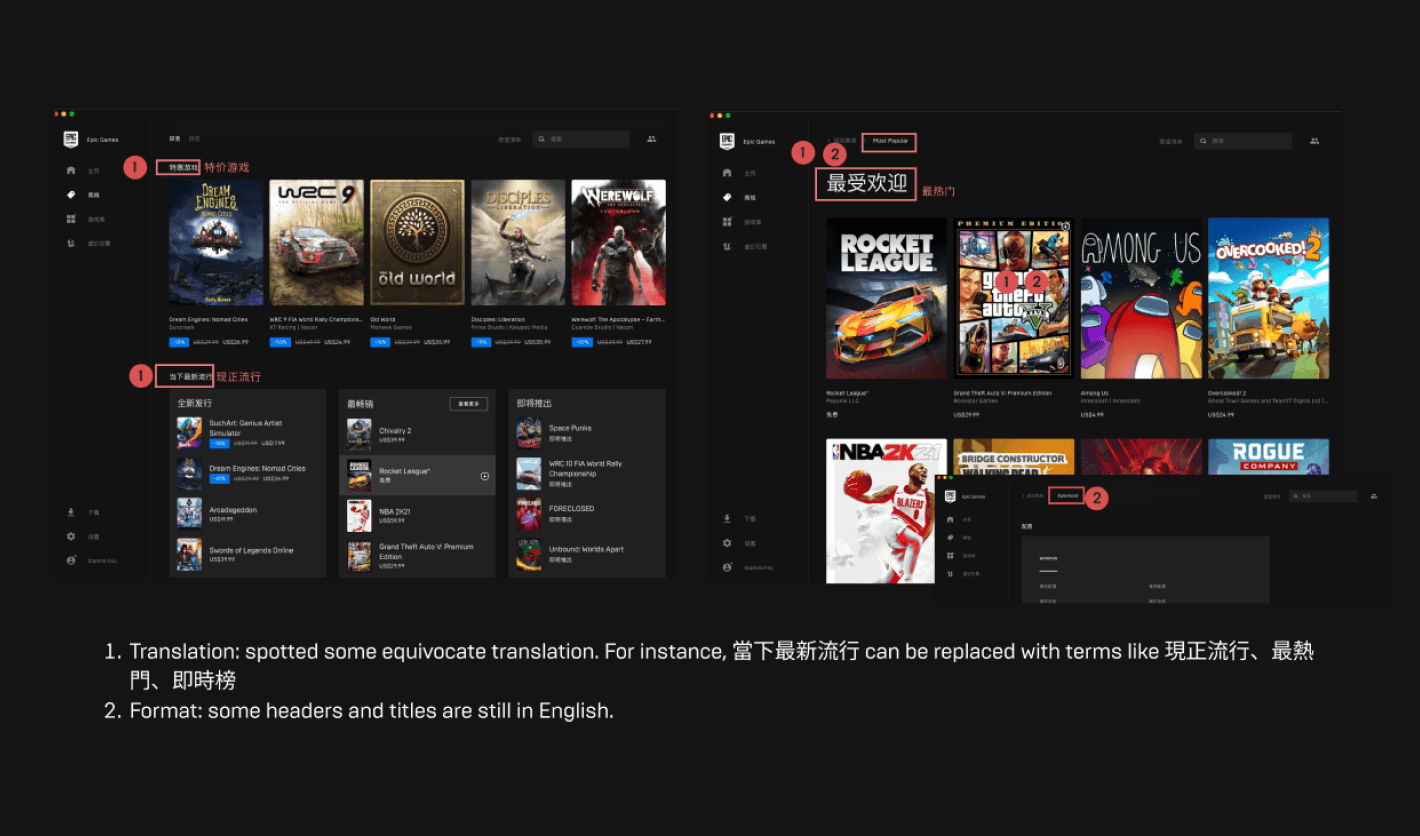Click Overcooked! 2 title text in right window
The image size is (1420, 836).
pos(1227,393)
